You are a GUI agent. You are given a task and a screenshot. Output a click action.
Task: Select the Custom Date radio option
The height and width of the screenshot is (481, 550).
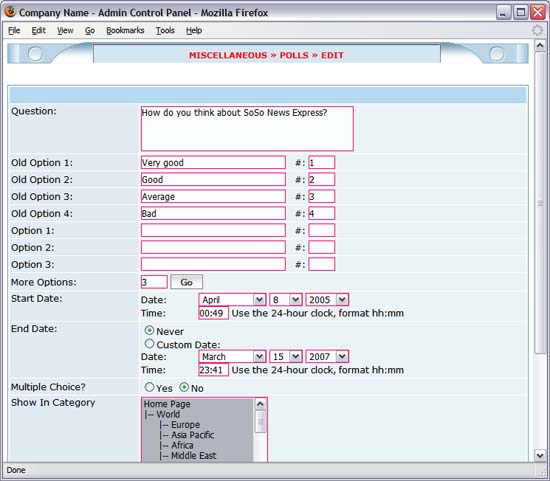149,344
